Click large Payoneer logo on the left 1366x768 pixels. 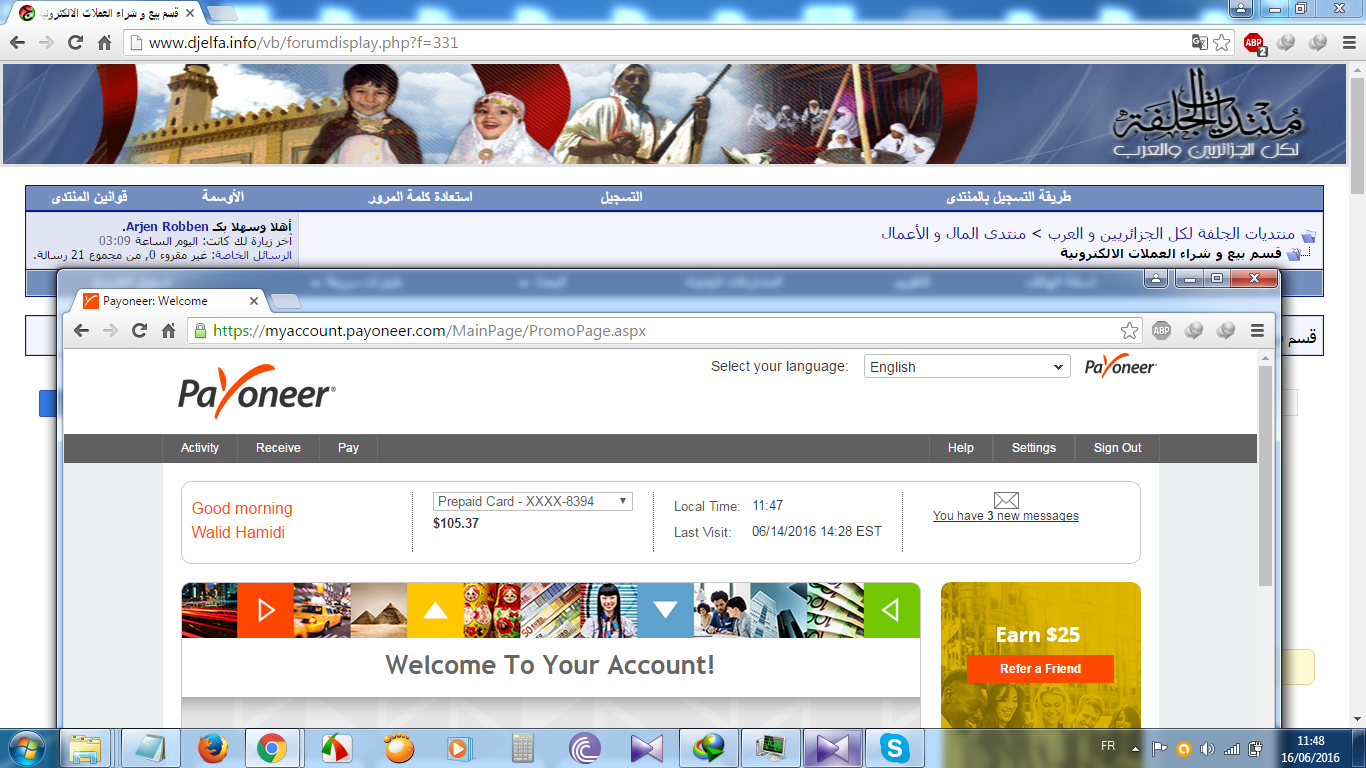pyautogui.click(x=257, y=393)
